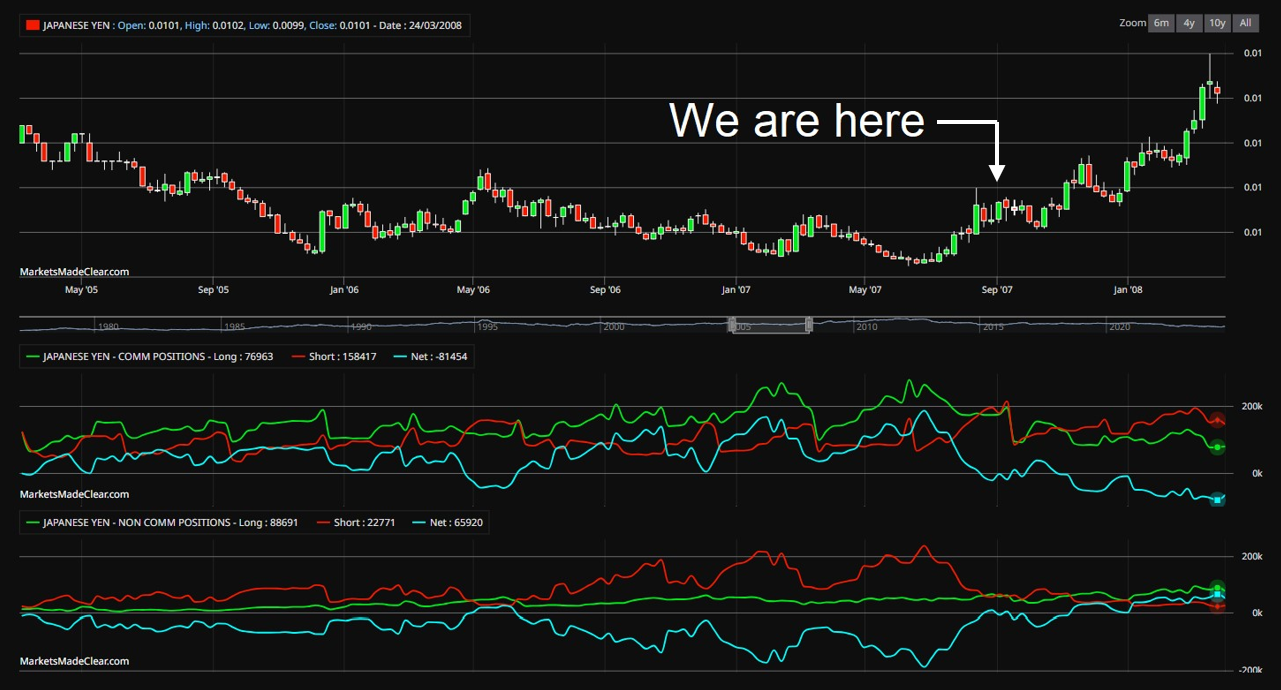Click the 6m zoom button
Image resolution: width=1281 pixels, height=690 pixels.
point(1160,23)
